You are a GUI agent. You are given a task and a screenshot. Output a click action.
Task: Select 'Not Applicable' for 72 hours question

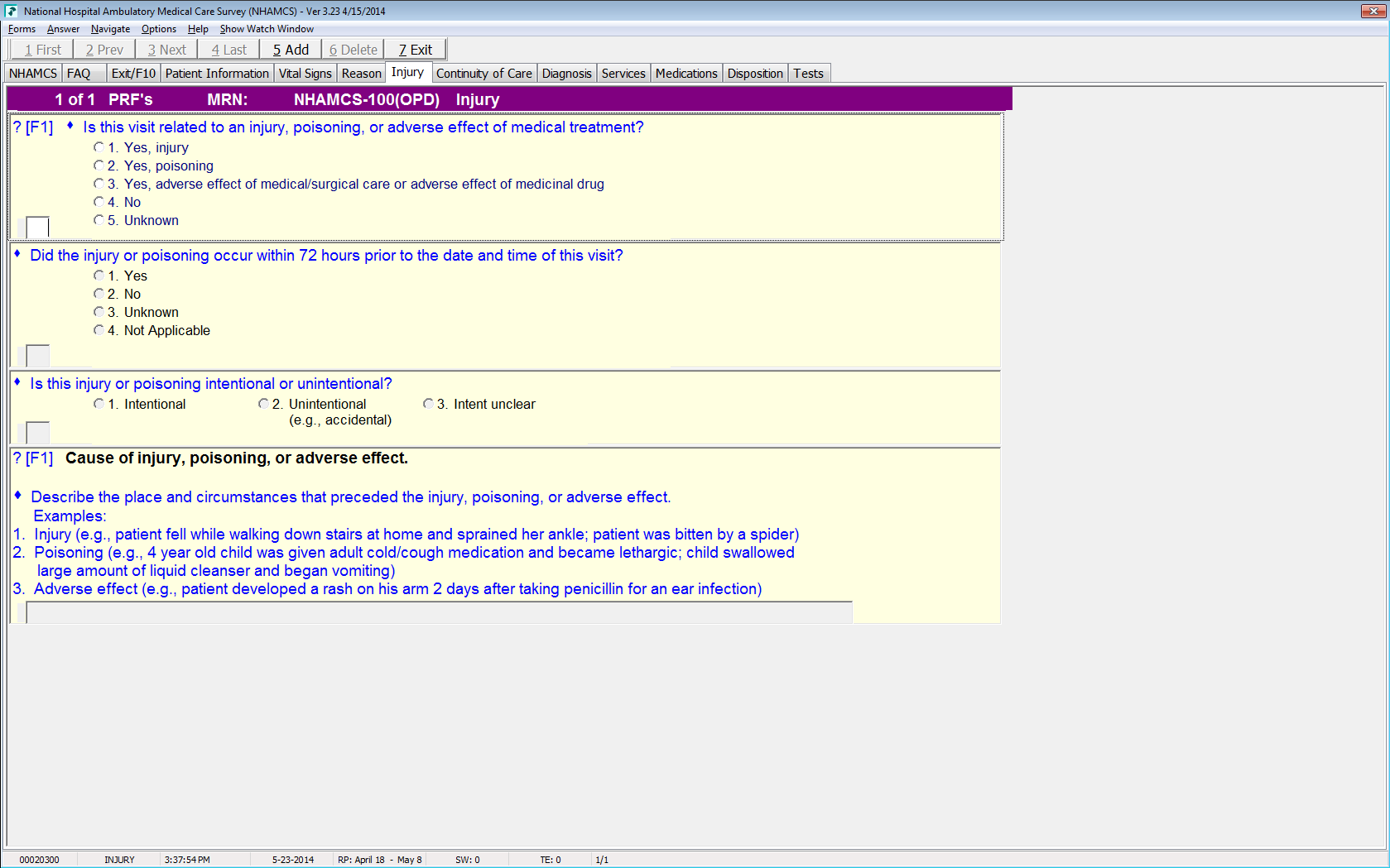pos(99,330)
